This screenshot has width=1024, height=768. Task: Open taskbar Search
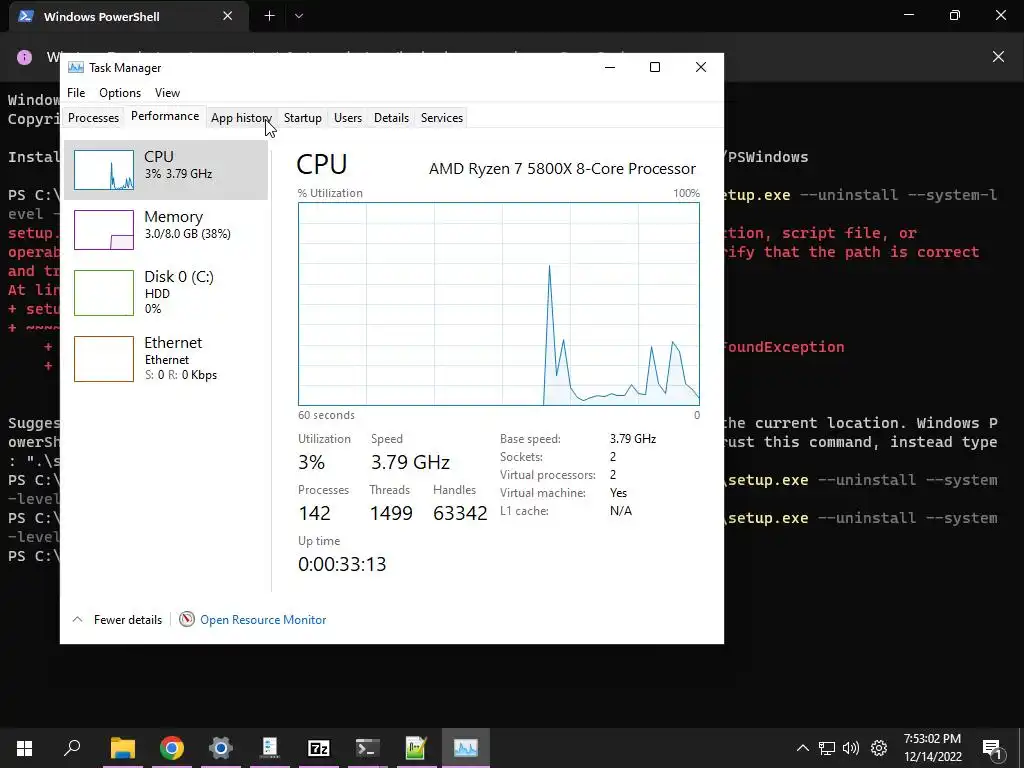point(72,748)
